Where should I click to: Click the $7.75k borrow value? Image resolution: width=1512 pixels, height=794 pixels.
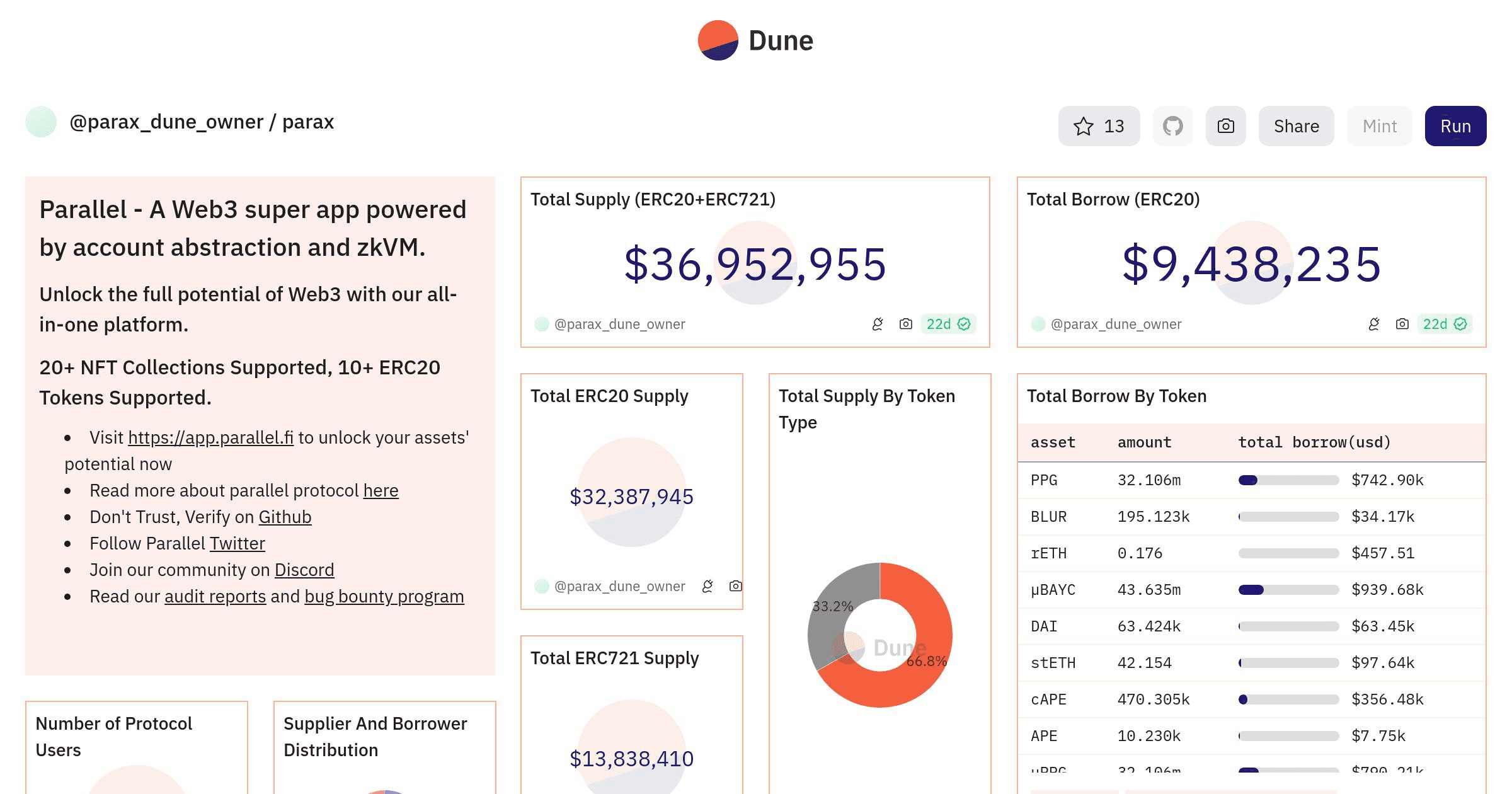(x=1378, y=736)
